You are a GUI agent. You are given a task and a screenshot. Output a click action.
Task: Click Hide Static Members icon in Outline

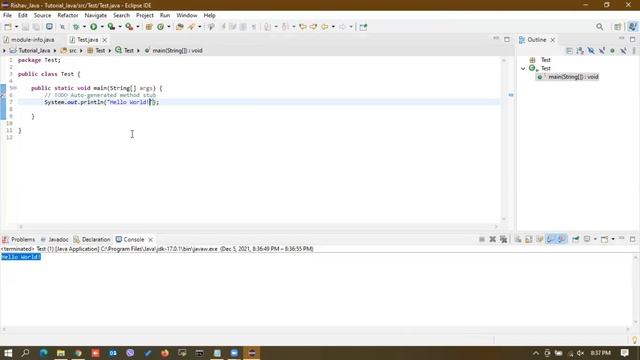[x=602, y=51]
